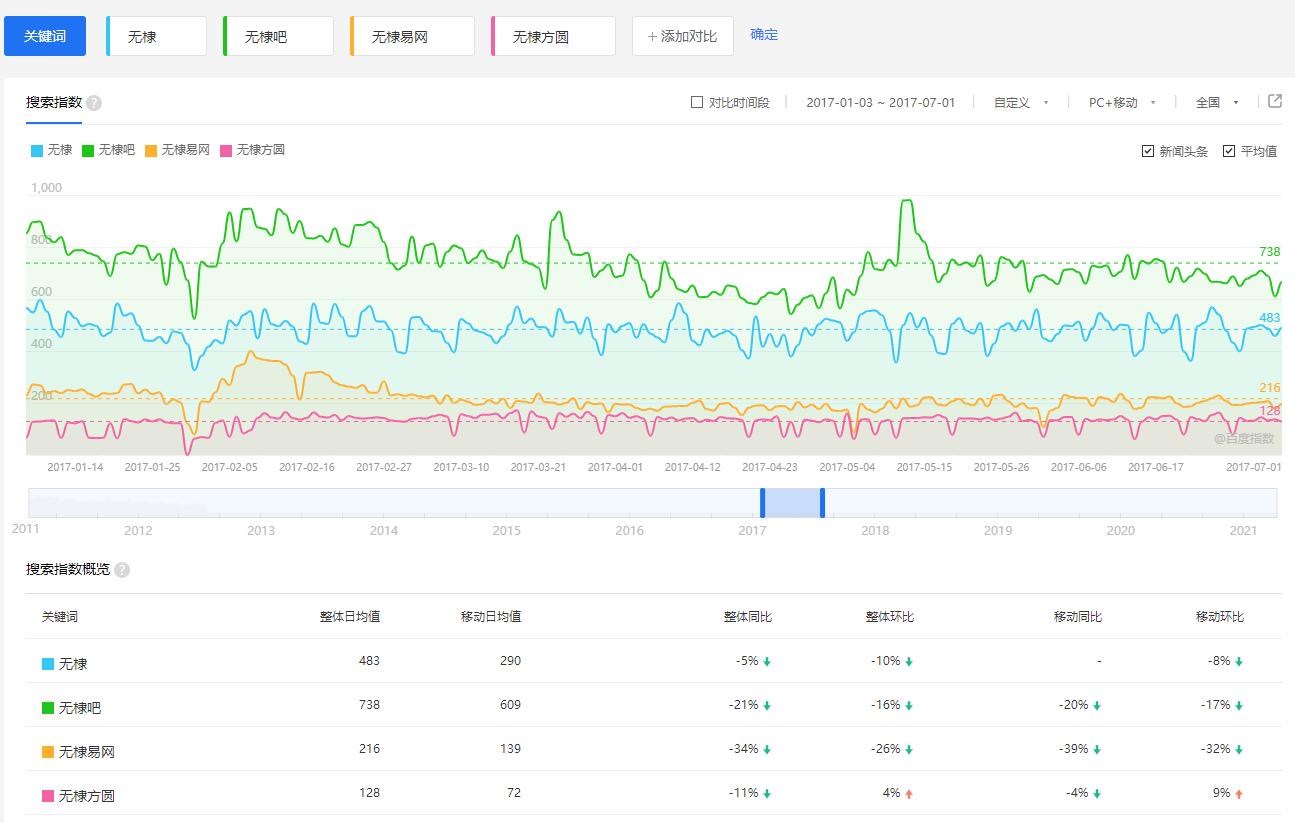Toggle the pink 无棣方圆 legend series
The image size is (1295, 823).
pos(252,150)
